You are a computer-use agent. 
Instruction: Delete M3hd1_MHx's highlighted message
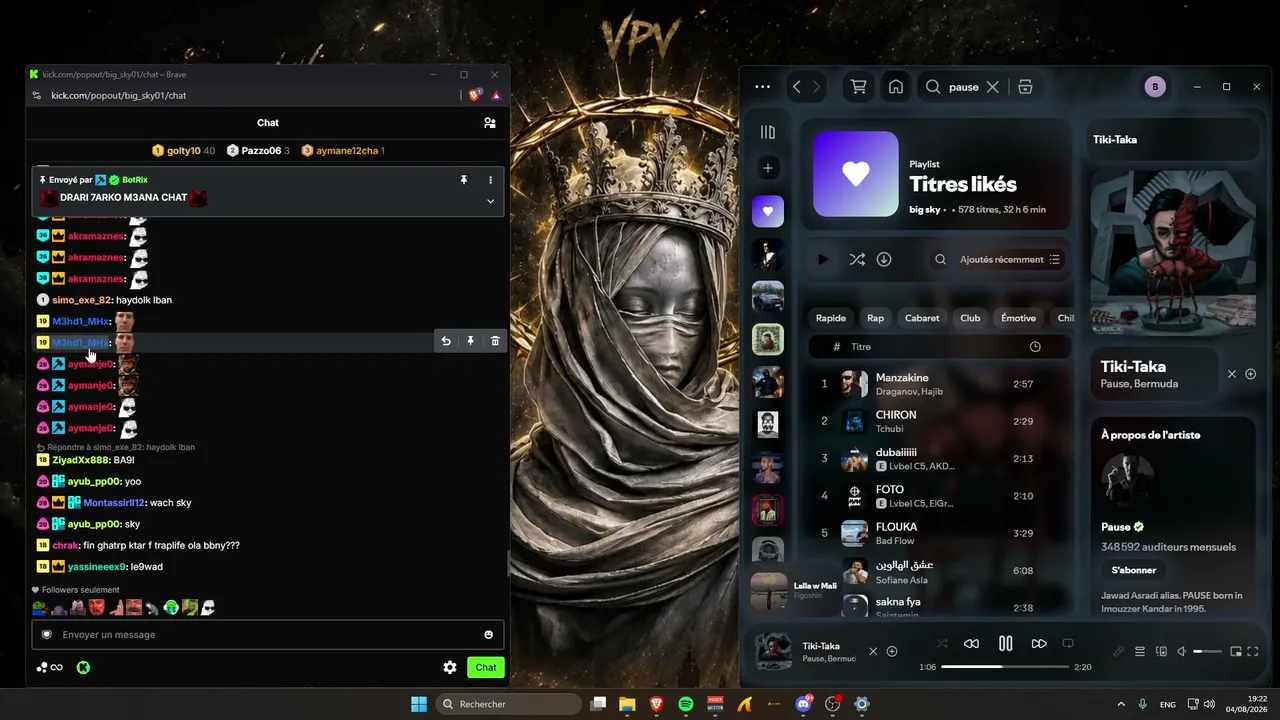(495, 341)
